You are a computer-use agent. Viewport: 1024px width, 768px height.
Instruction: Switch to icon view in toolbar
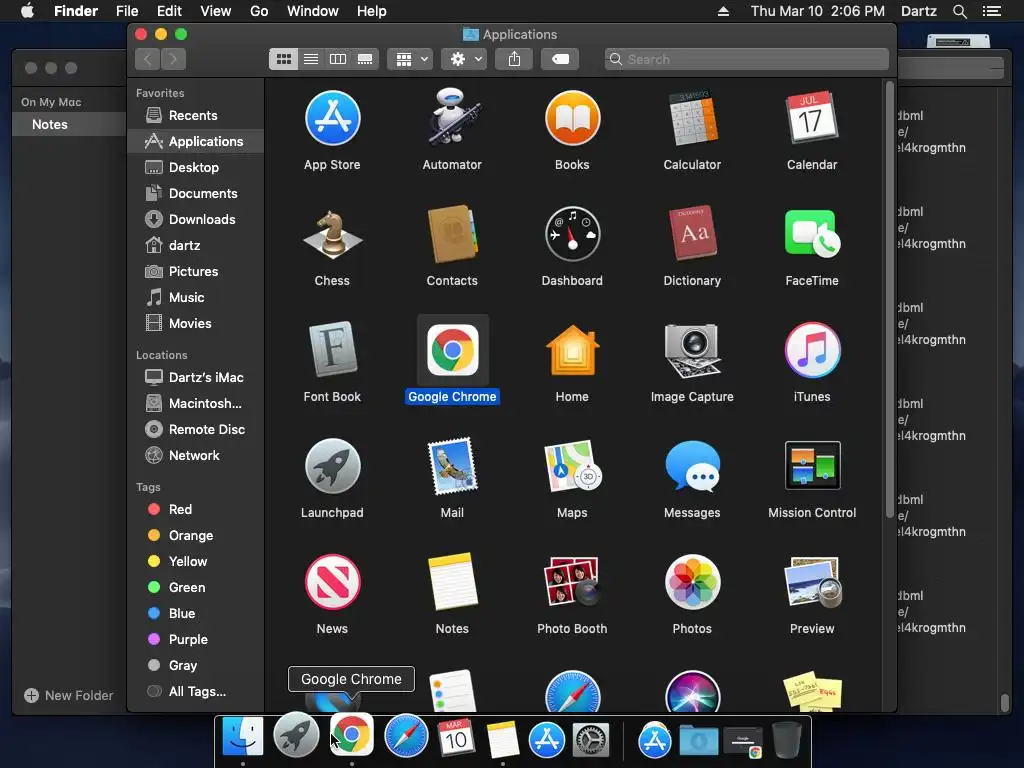(x=283, y=59)
